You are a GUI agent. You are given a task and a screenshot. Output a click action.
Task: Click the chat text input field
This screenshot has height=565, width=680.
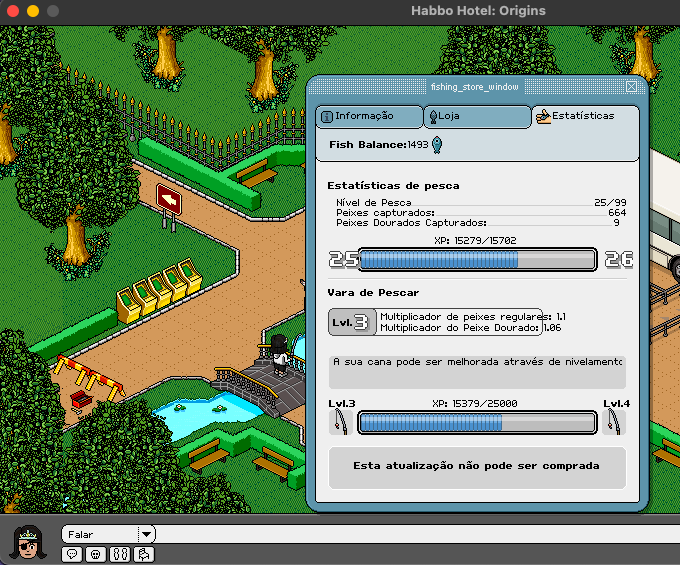pyautogui.click(x=417, y=534)
